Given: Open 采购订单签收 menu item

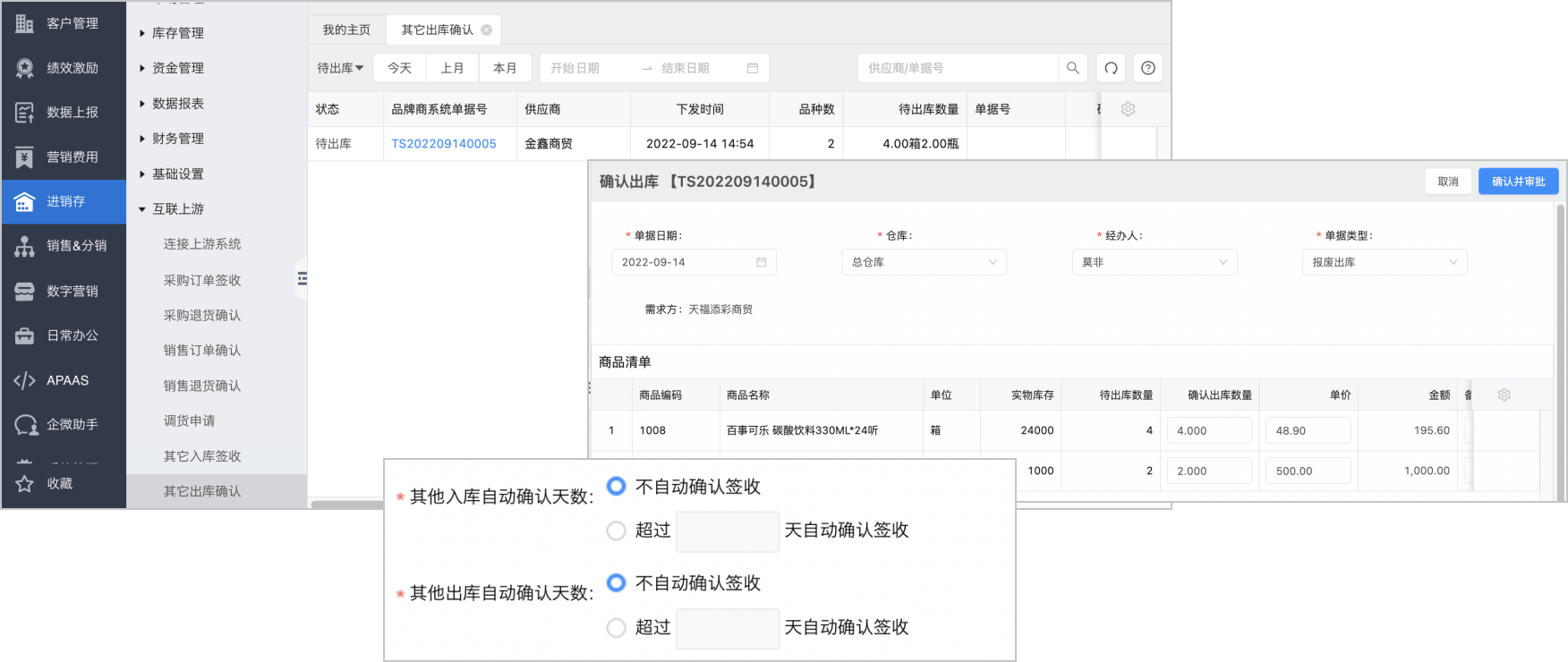Looking at the screenshot, I should tap(202, 280).
